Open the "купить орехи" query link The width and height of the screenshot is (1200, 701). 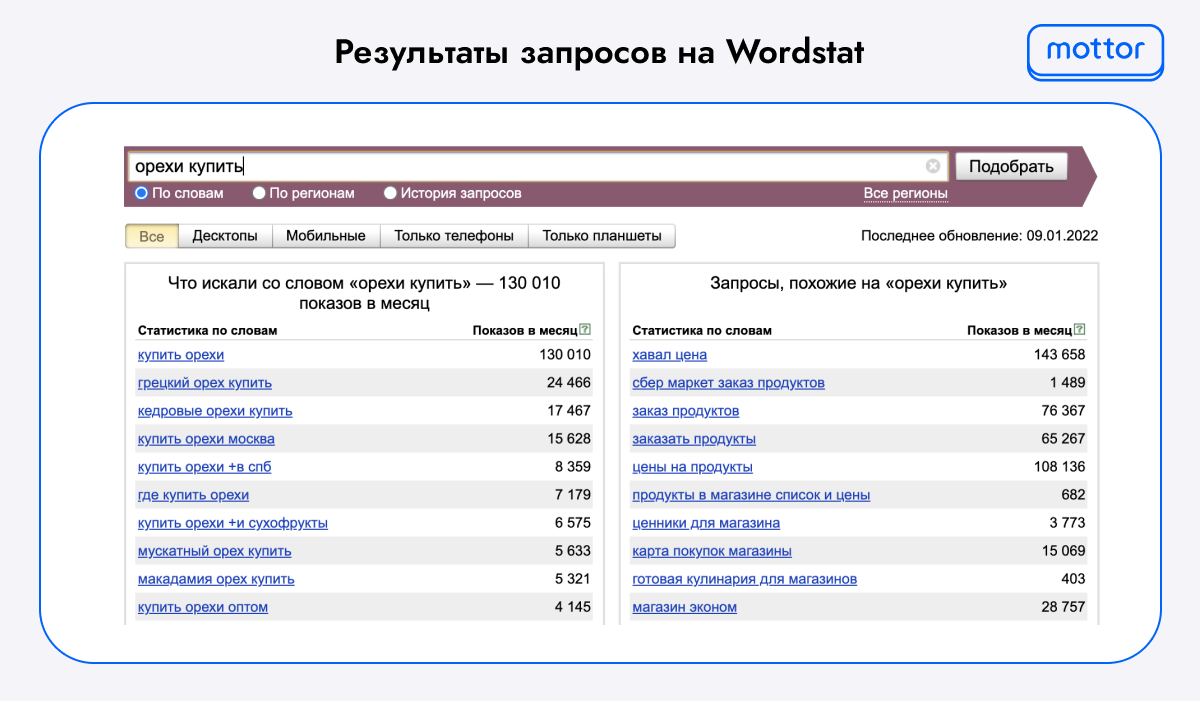point(181,355)
